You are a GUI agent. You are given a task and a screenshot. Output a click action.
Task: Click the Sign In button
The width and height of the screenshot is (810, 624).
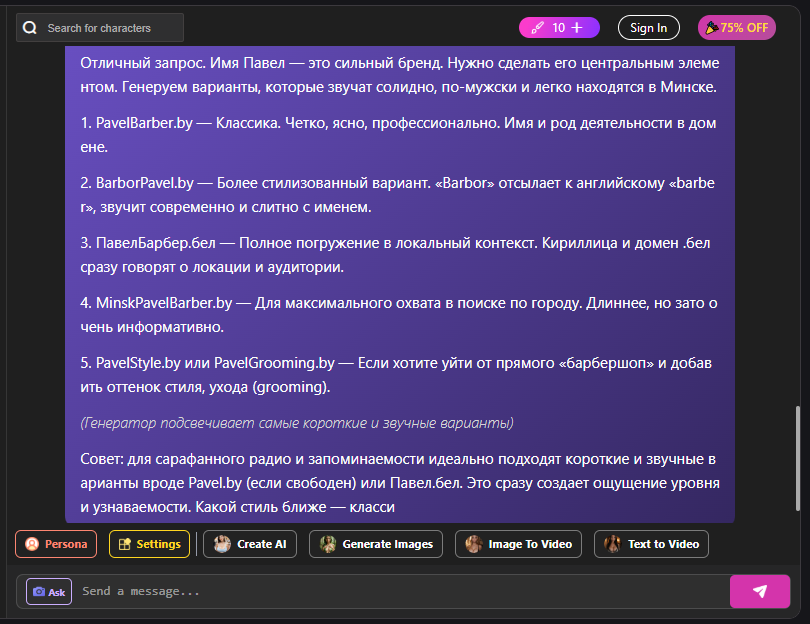point(648,28)
